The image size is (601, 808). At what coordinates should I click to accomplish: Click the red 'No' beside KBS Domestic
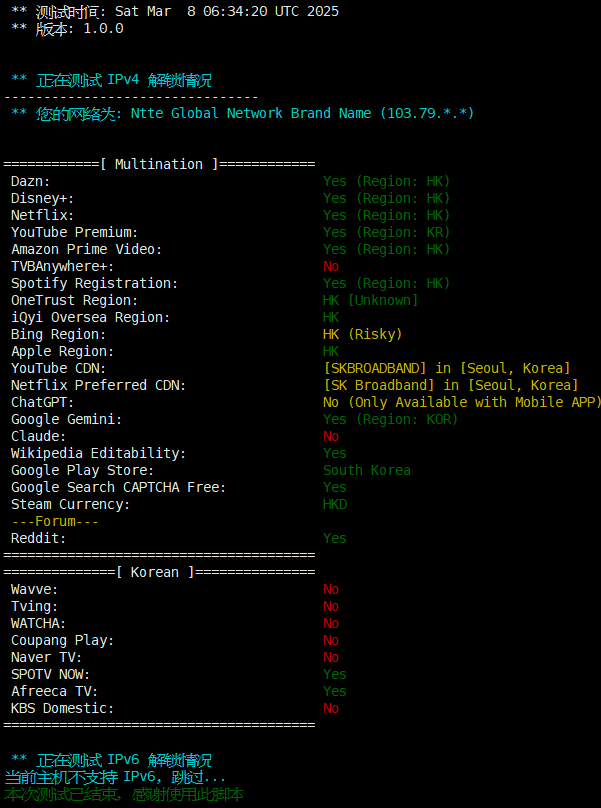331,709
